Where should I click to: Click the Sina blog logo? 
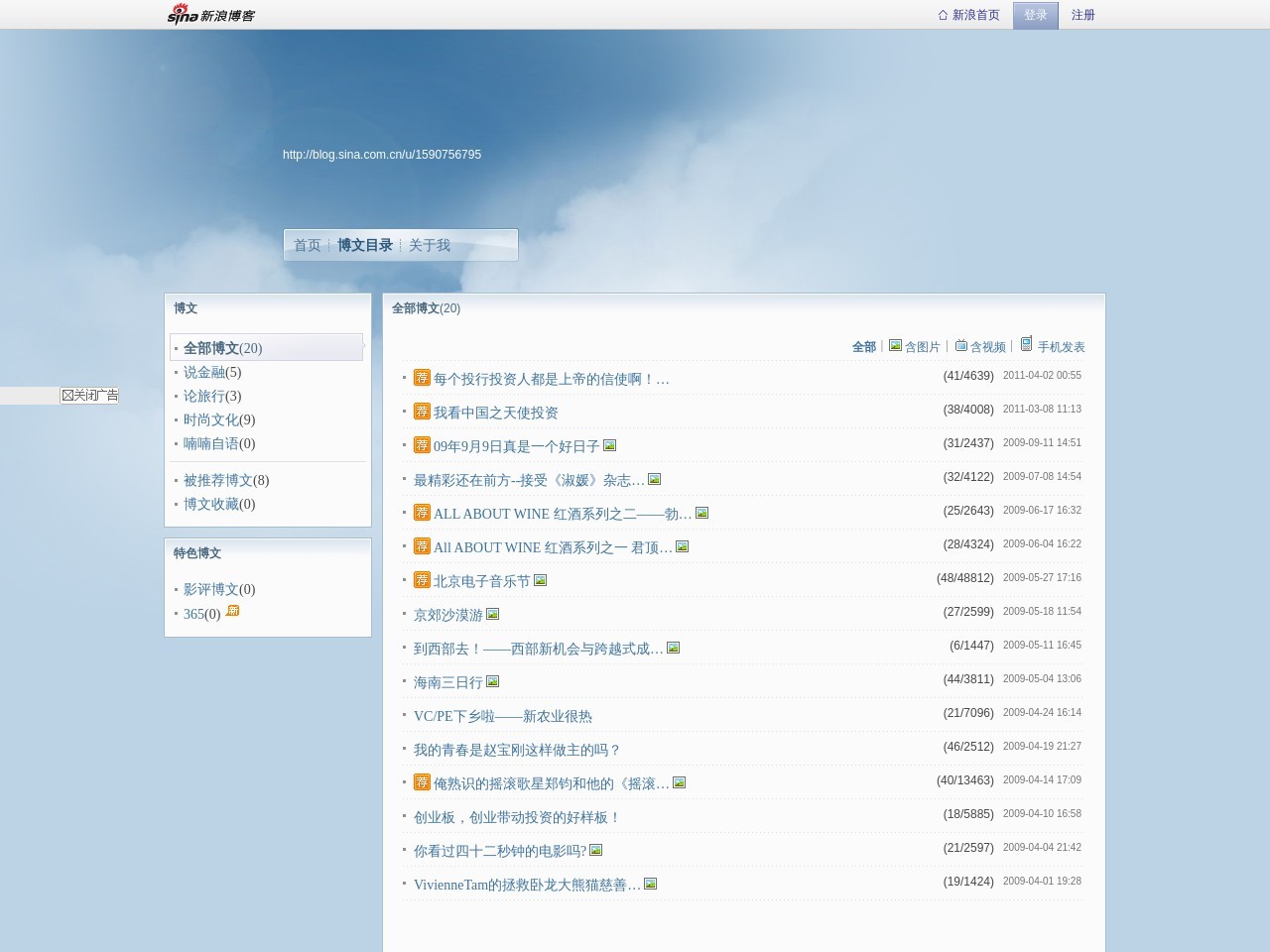[209, 14]
